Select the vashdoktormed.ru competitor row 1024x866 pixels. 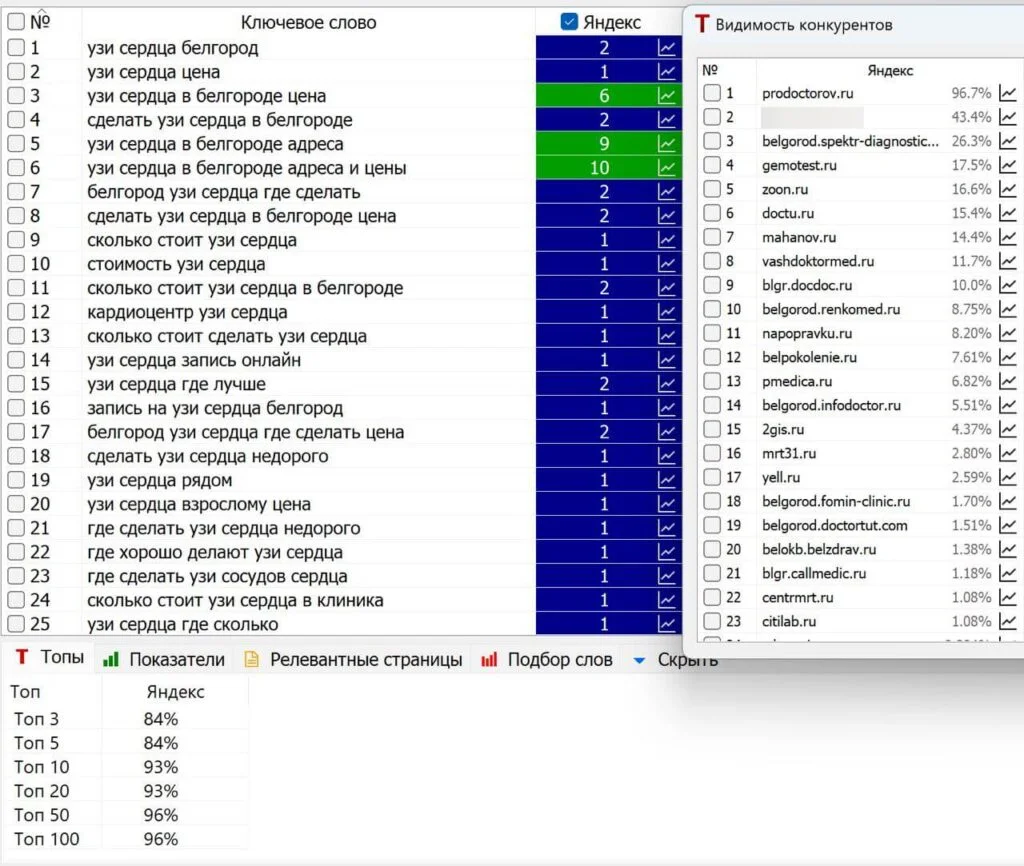pos(818,261)
